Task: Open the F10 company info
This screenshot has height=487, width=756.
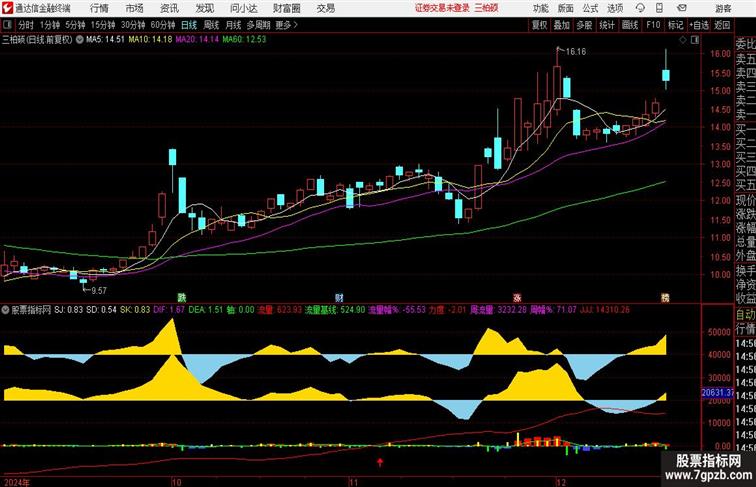Action: (x=653, y=25)
